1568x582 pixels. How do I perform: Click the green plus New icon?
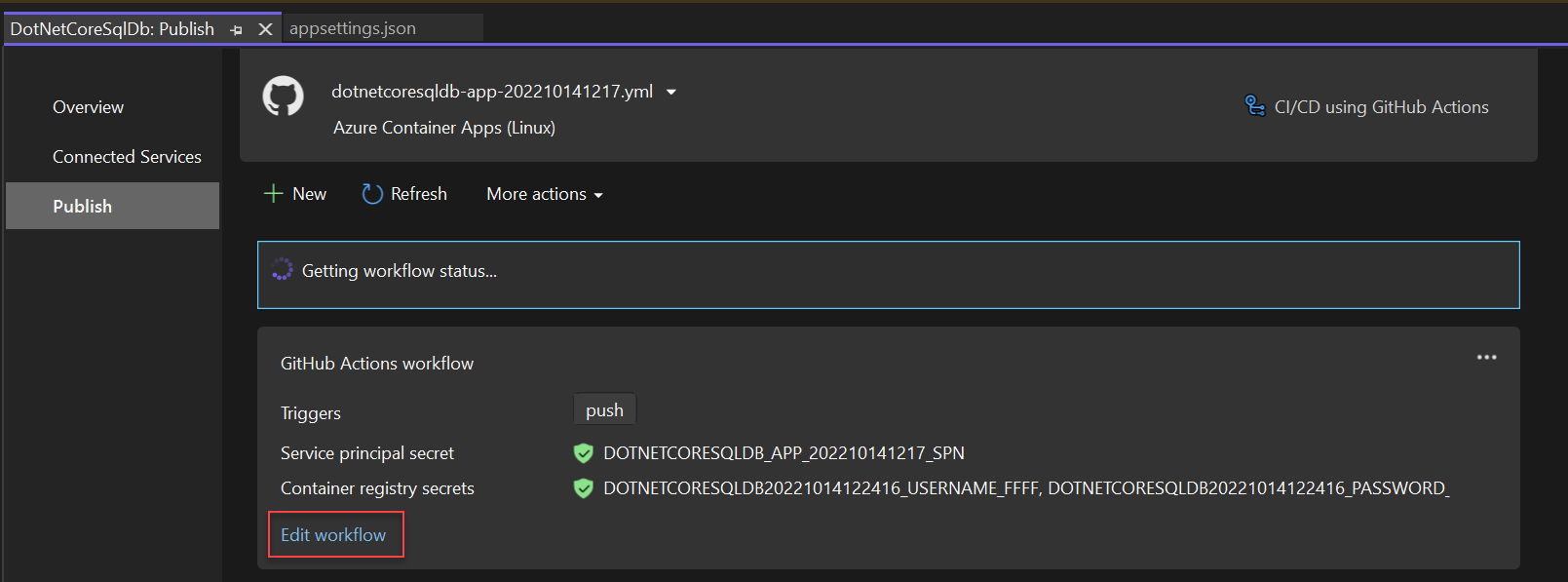[274, 194]
